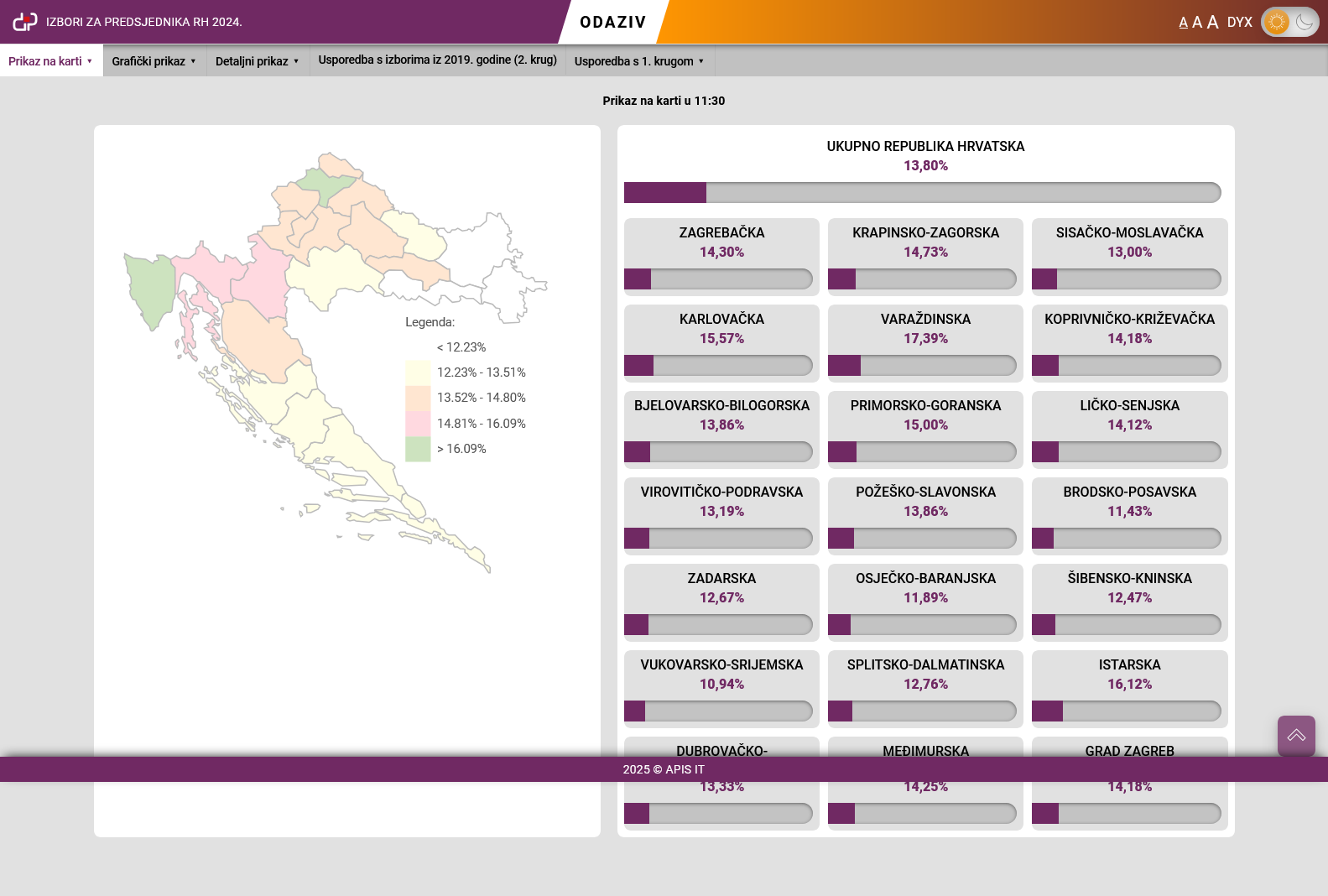This screenshot has height=896, width=1328.
Task: Select the medium font size A
Action: point(1197,23)
